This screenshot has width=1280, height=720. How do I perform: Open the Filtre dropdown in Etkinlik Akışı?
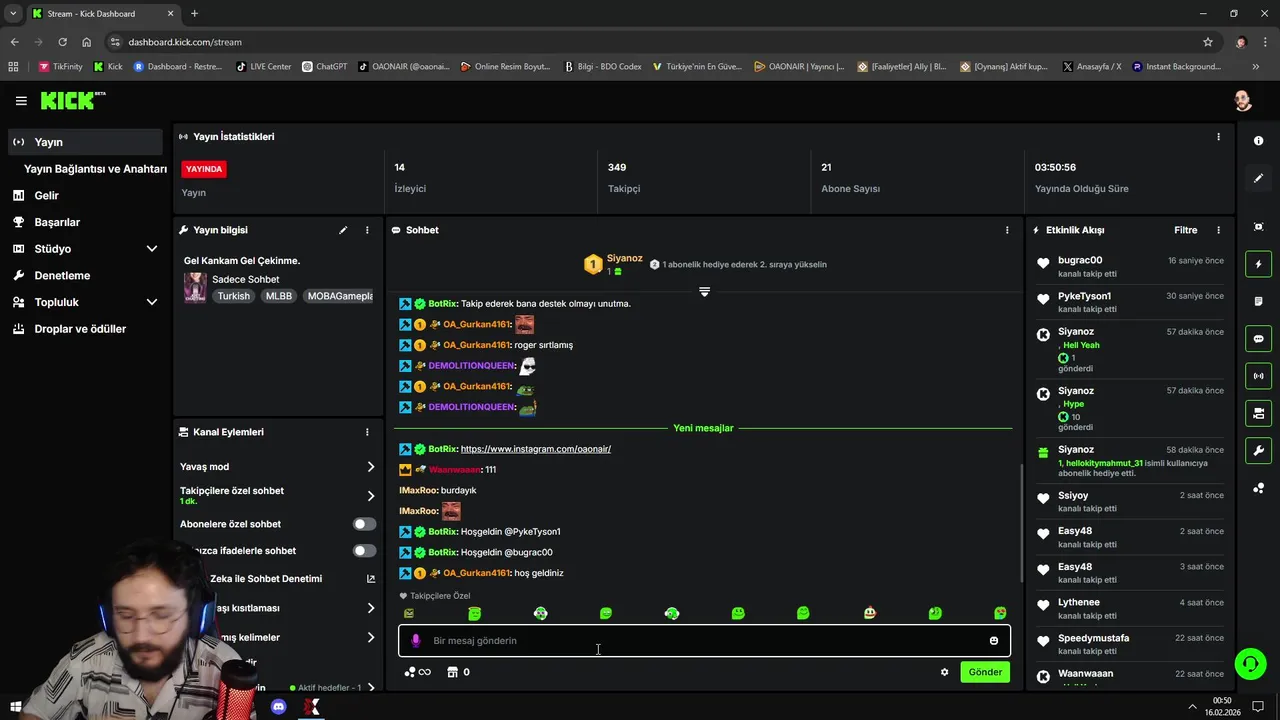click(x=1185, y=230)
